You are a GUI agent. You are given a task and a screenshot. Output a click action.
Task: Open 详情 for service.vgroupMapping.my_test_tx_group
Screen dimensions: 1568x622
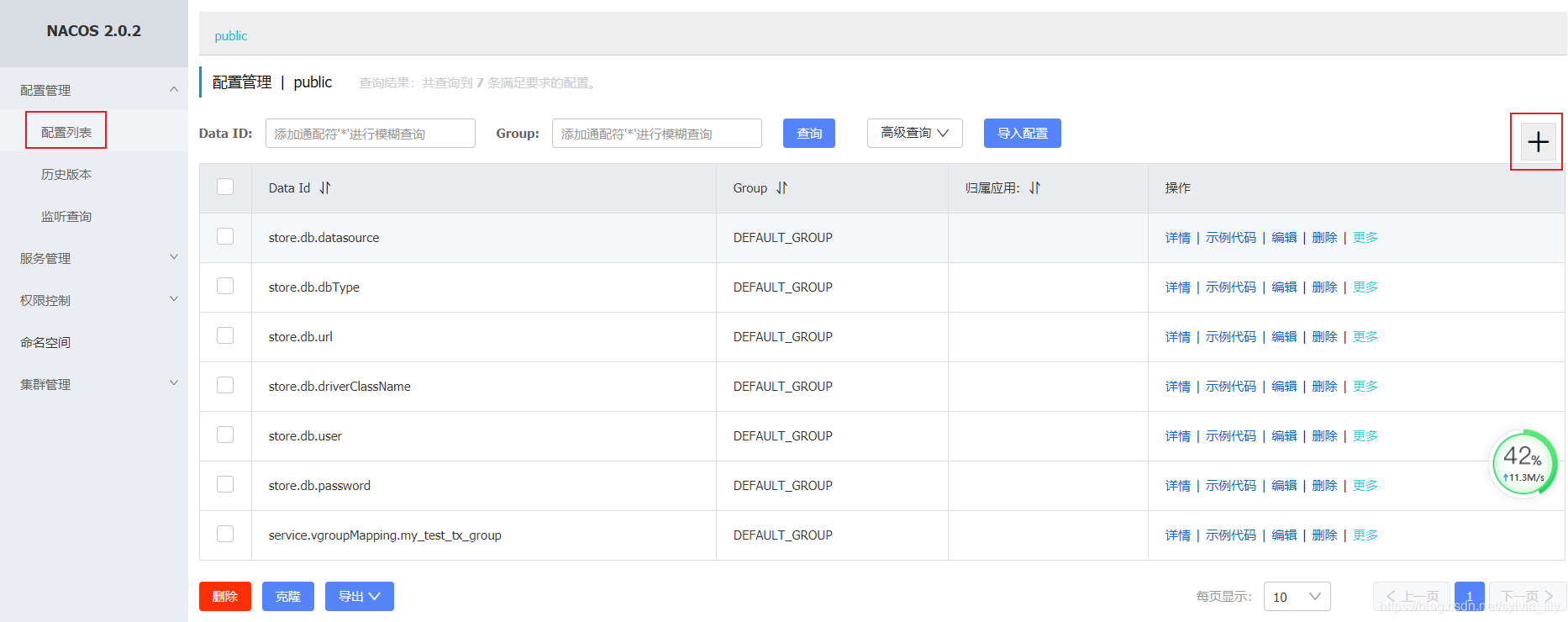(1178, 535)
